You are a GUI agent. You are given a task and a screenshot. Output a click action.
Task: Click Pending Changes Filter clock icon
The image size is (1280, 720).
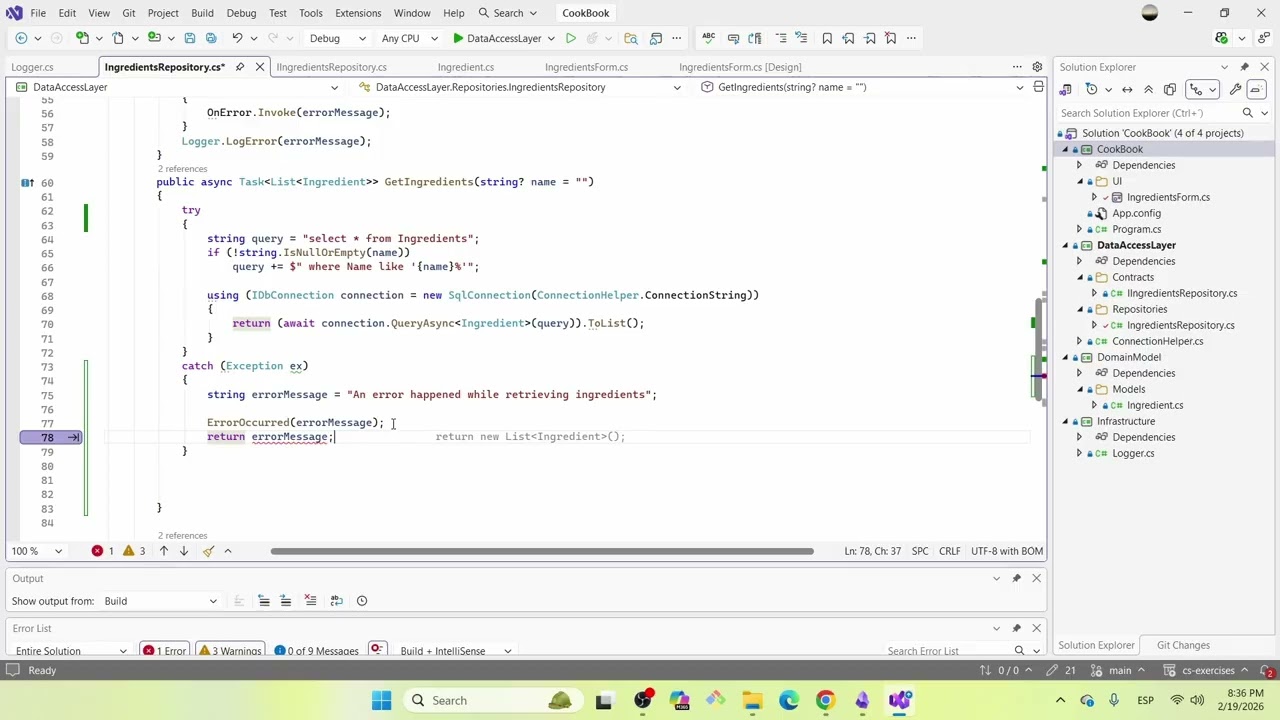1091,89
